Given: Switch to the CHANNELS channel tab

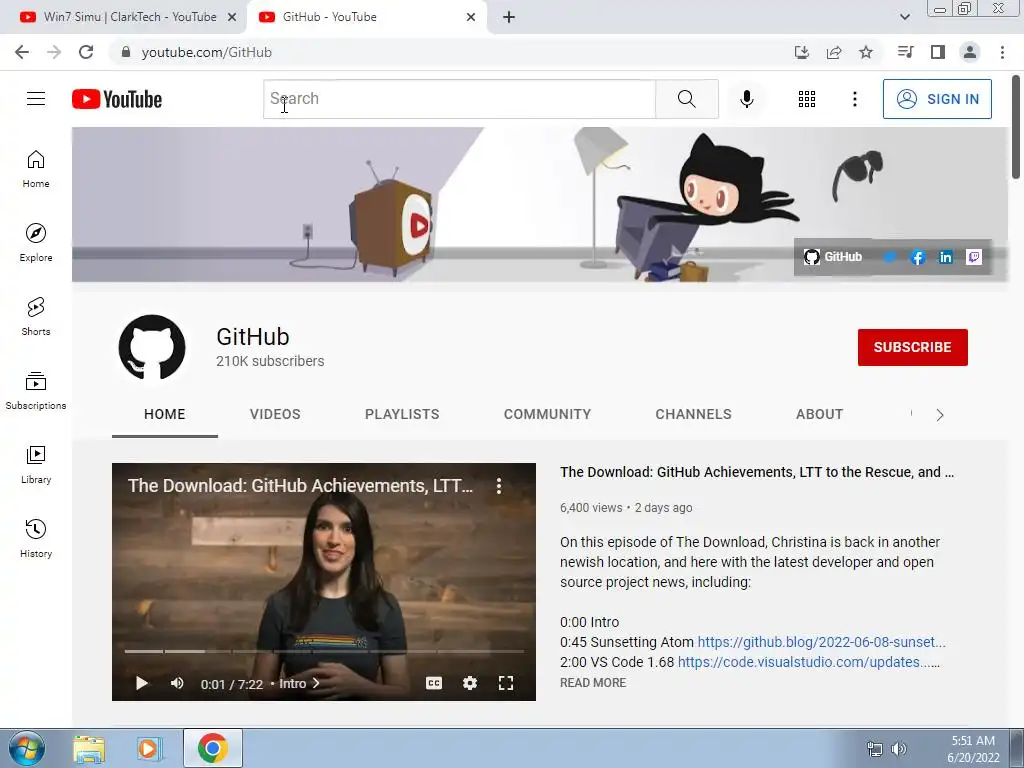Looking at the screenshot, I should [x=694, y=414].
